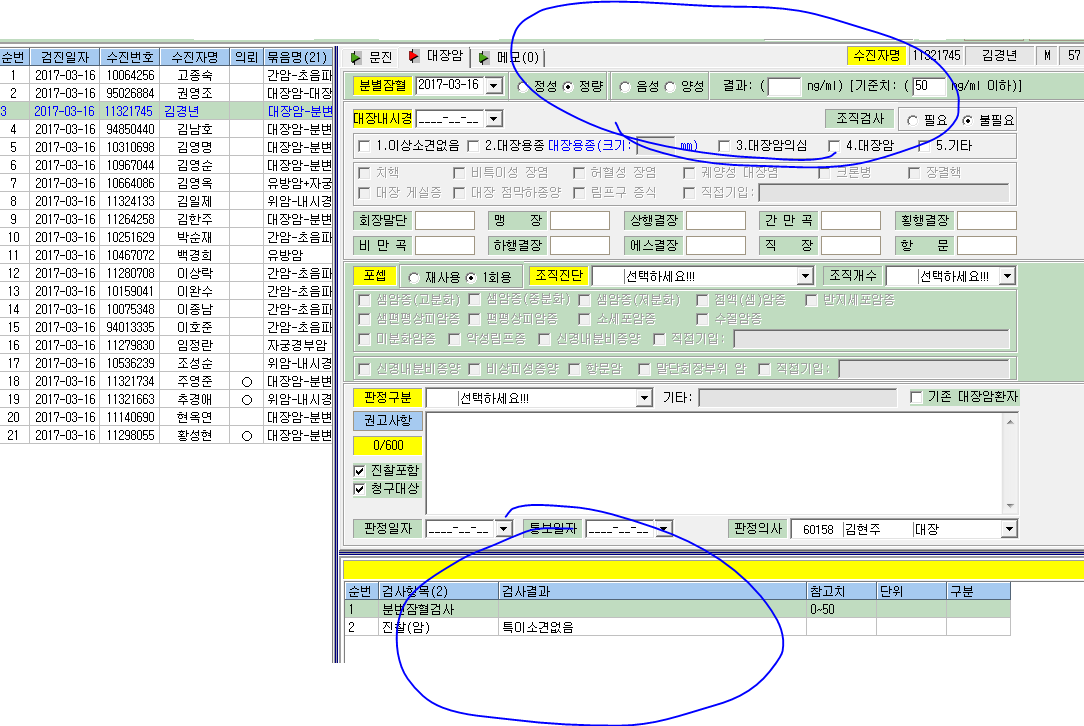Switch to the 메모(0) tab

[x=509, y=57]
